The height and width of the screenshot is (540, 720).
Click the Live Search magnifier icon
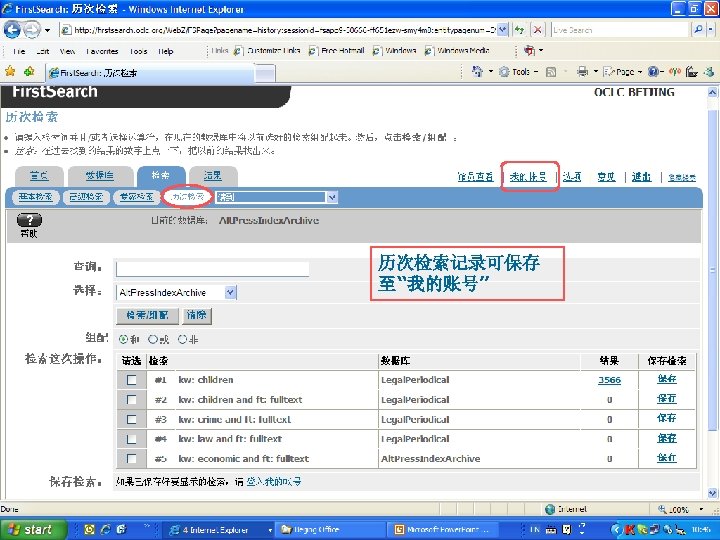point(698,30)
